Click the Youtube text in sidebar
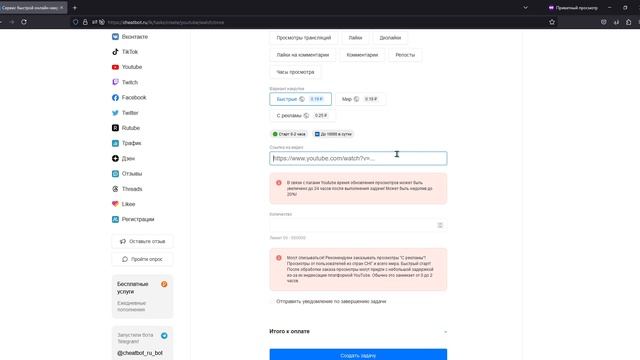Image resolution: width=640 pixels, height=360 pixels. pos(132,67)
